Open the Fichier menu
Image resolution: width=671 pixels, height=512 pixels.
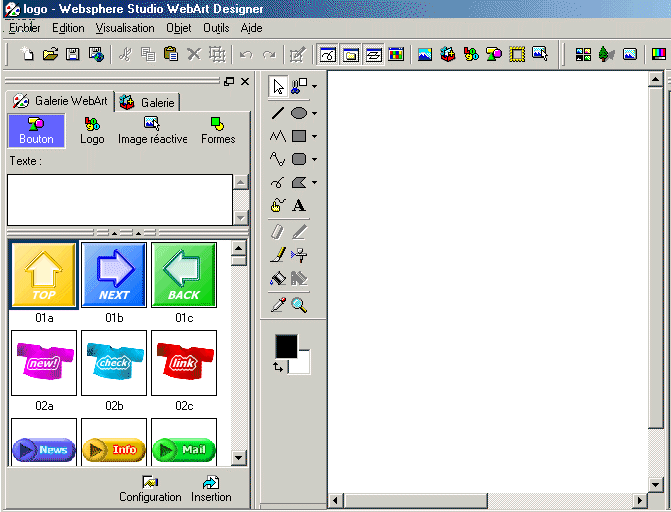(24, 28)
